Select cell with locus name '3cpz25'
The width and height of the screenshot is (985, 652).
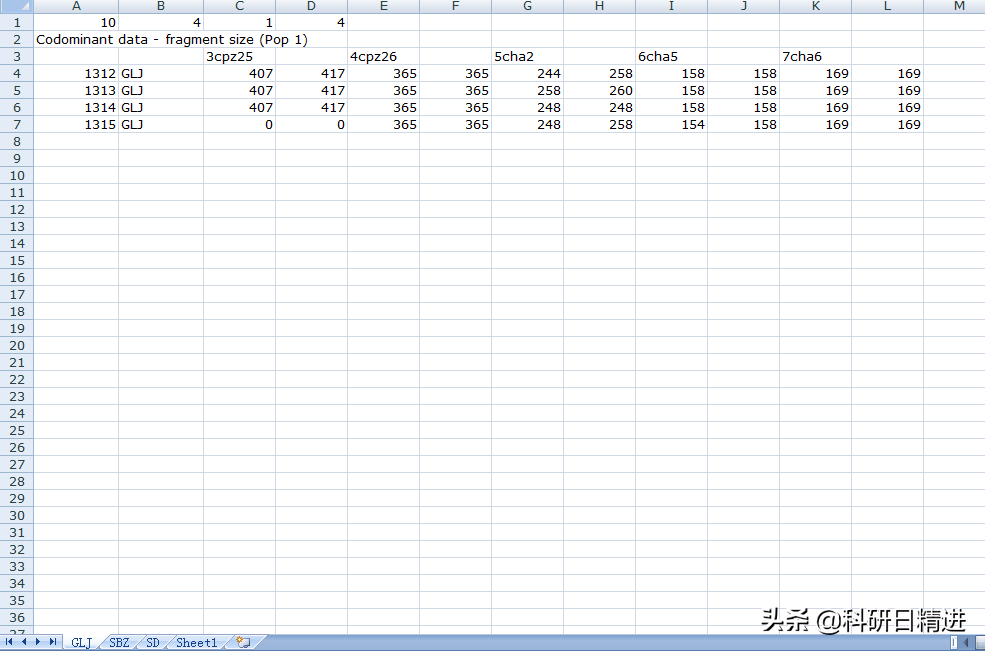pyautogui.click(x=239, y=56)
